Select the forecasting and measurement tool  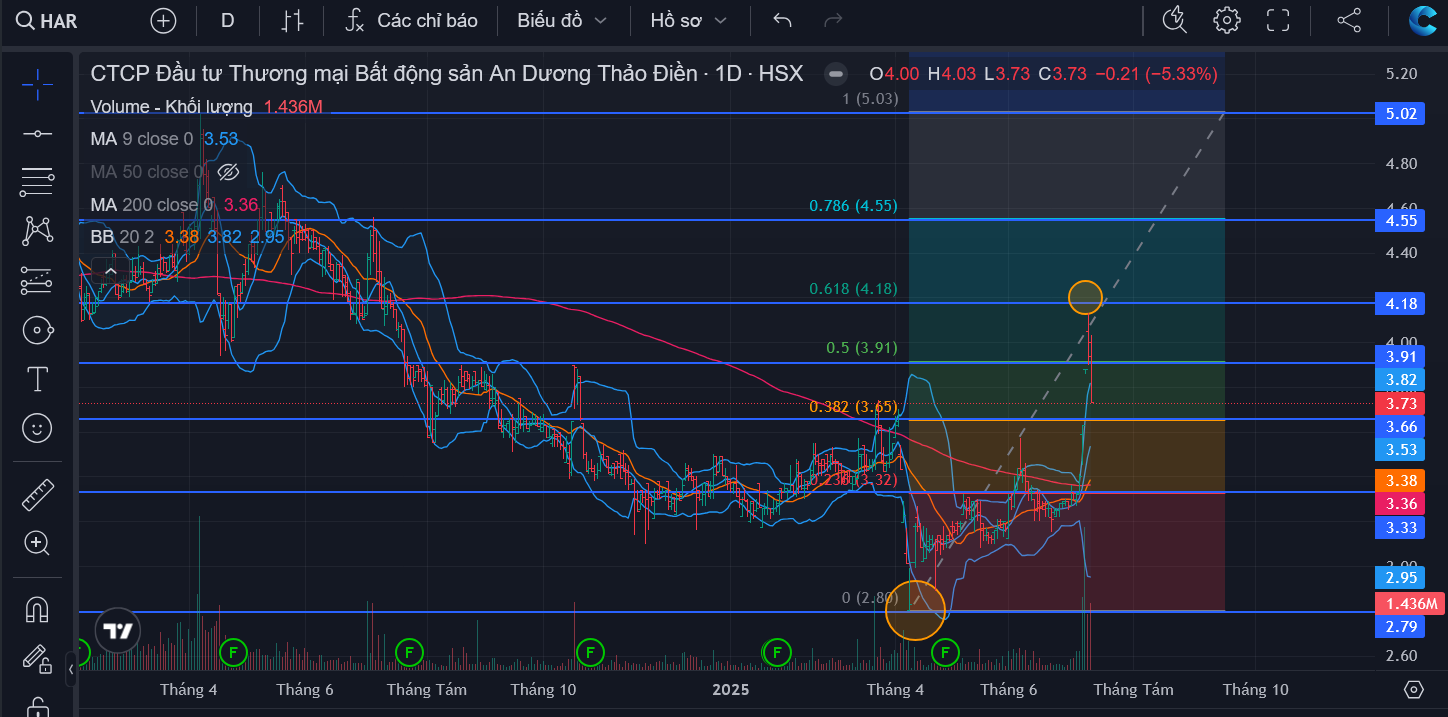37,280
